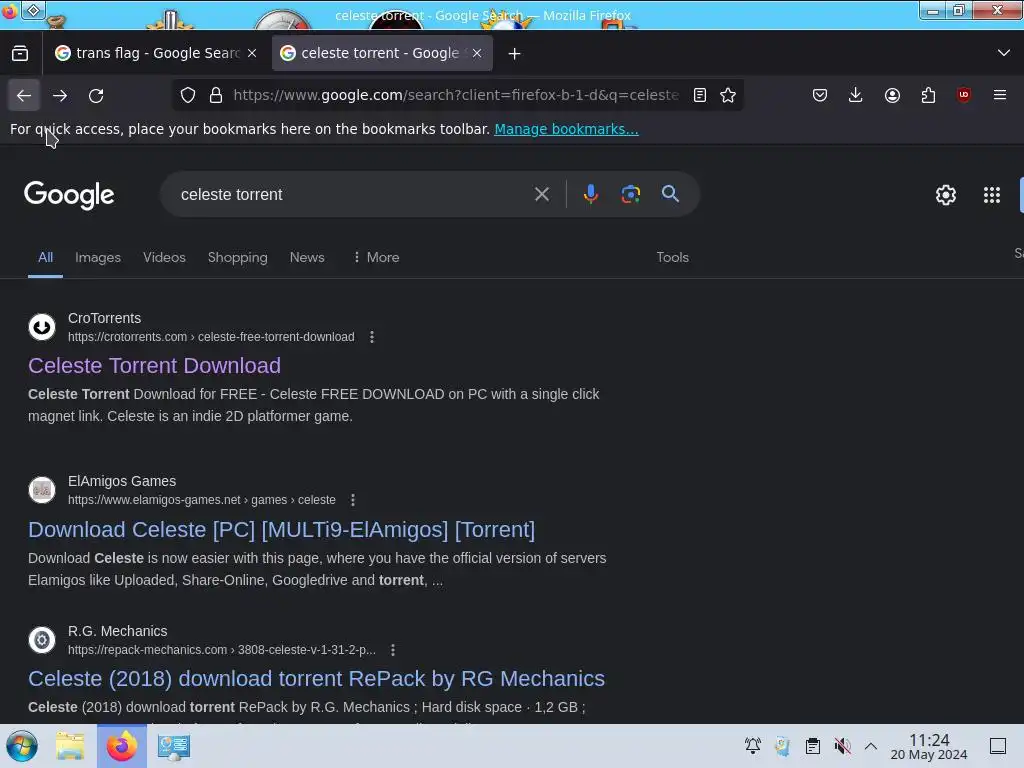Switch to 'trans flag - Google Search' tab
The image size is (1024, 768).
pos(157,53)
